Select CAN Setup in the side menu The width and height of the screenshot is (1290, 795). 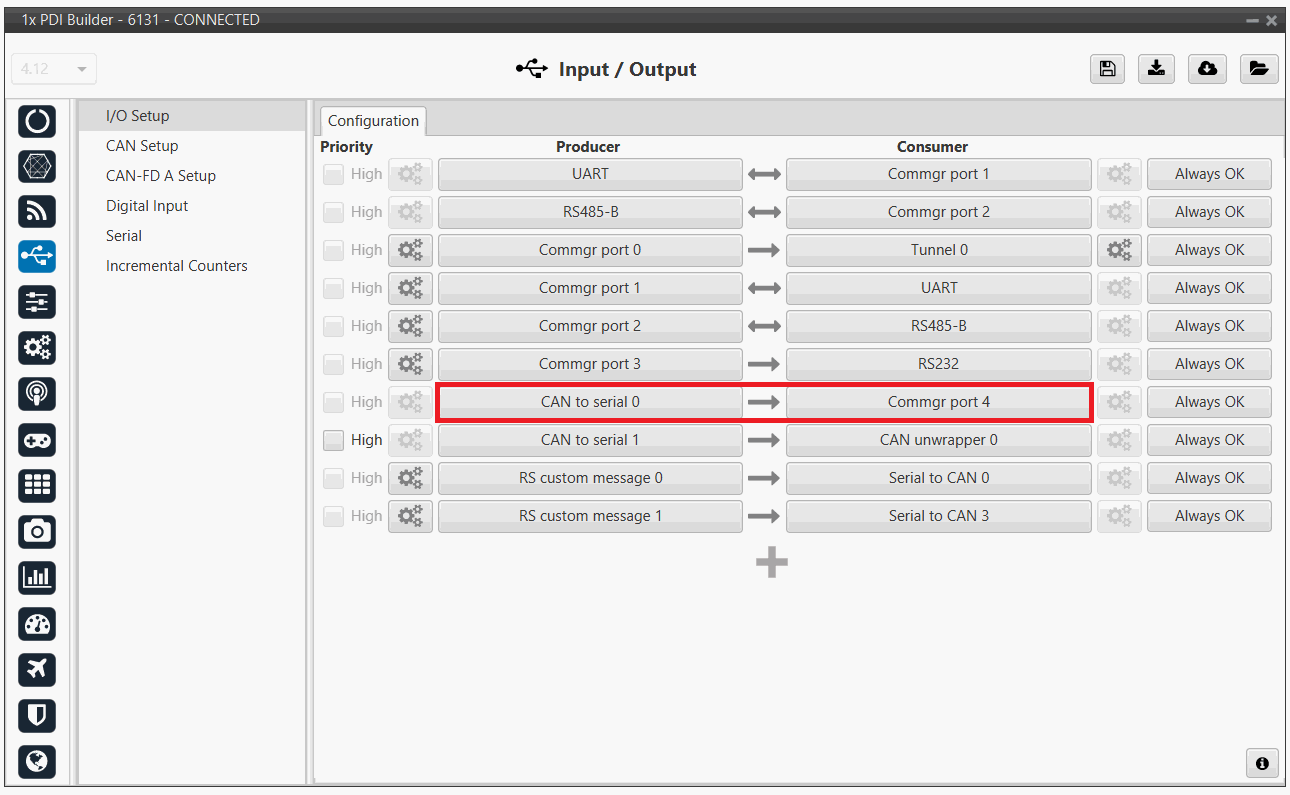coord(142,146)
